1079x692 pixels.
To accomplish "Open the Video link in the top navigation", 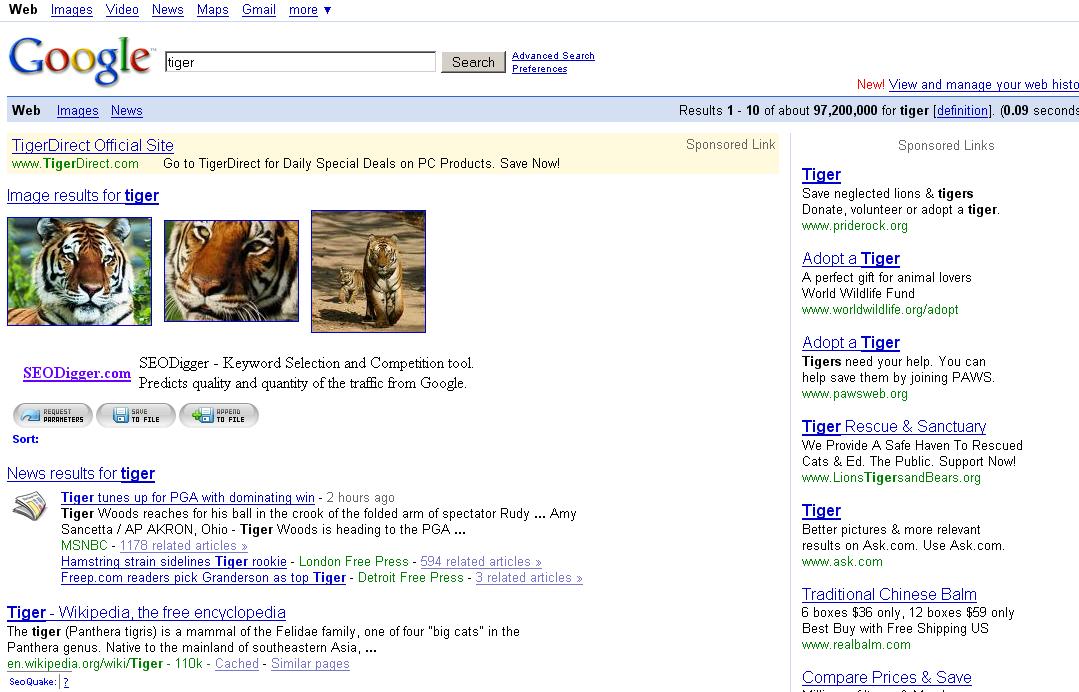I will point(122,10).
